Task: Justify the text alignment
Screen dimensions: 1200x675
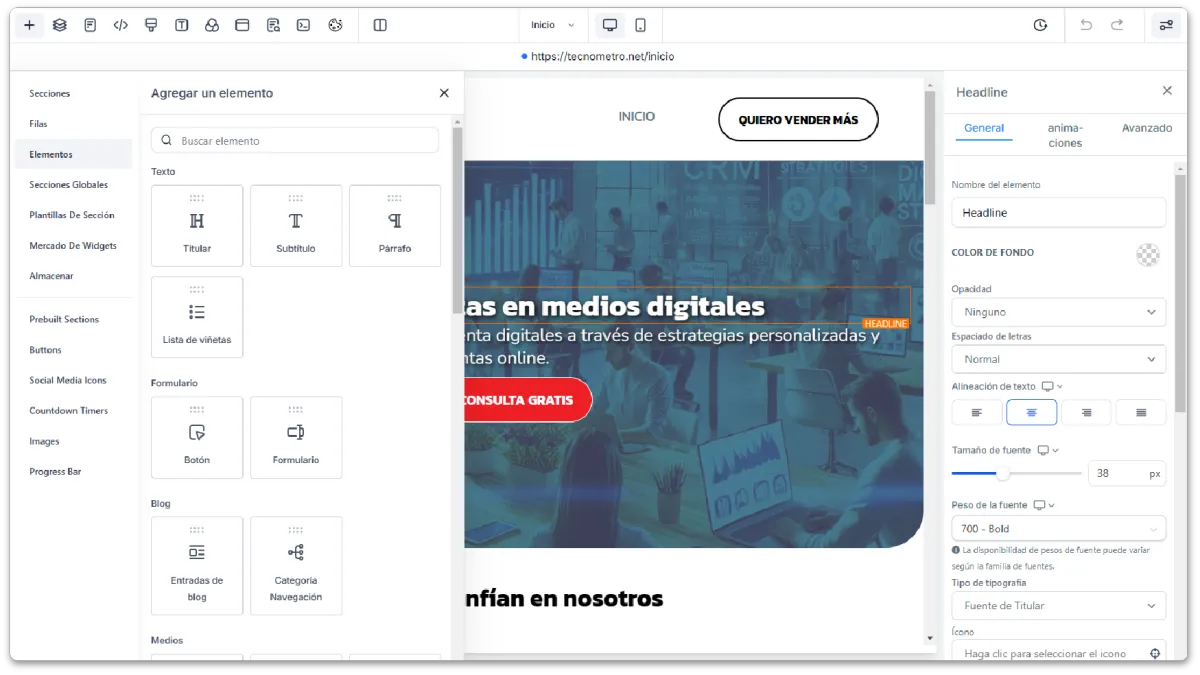Action: click(x=1141, y=412)
